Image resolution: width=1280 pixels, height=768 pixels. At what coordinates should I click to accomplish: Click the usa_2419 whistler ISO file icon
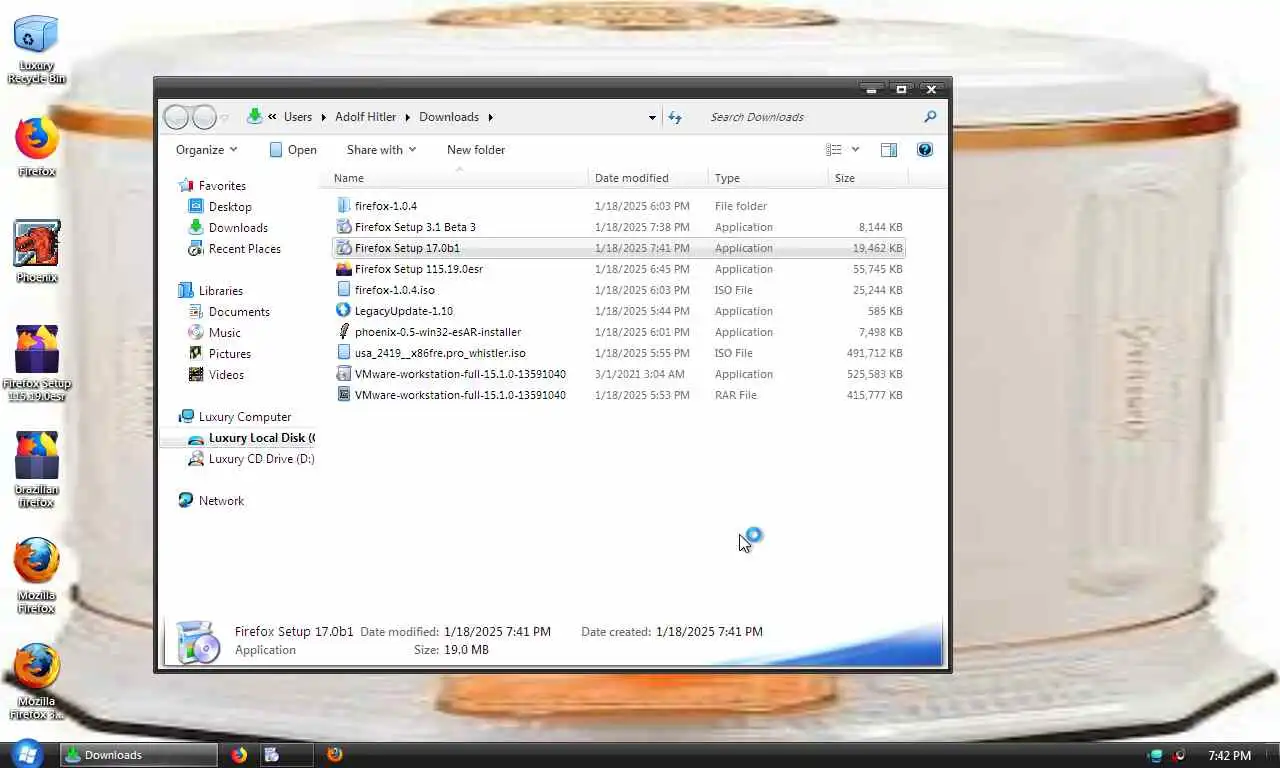tap(344, 353)
